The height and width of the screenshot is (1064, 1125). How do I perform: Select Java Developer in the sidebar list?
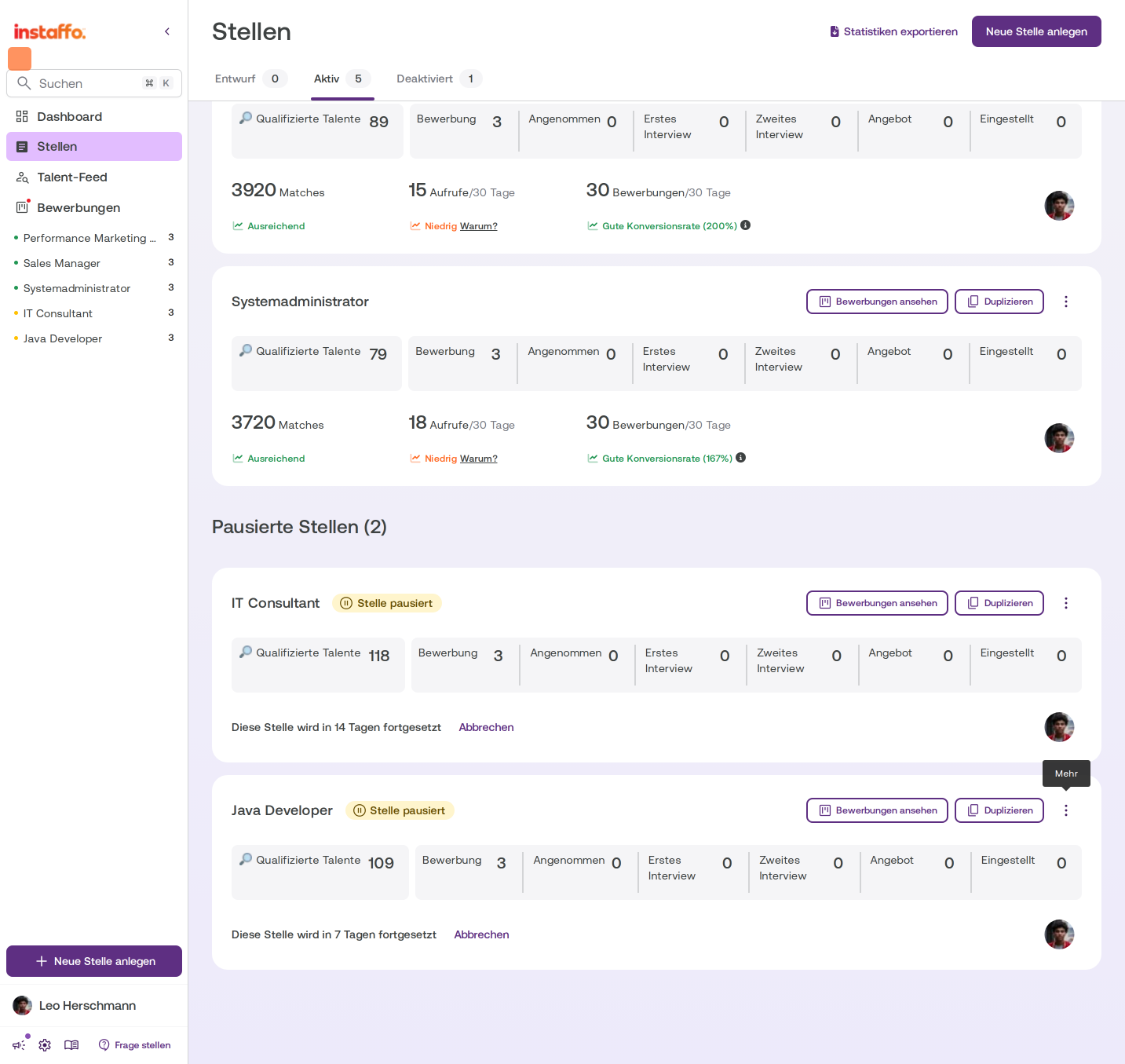[94, 338]
